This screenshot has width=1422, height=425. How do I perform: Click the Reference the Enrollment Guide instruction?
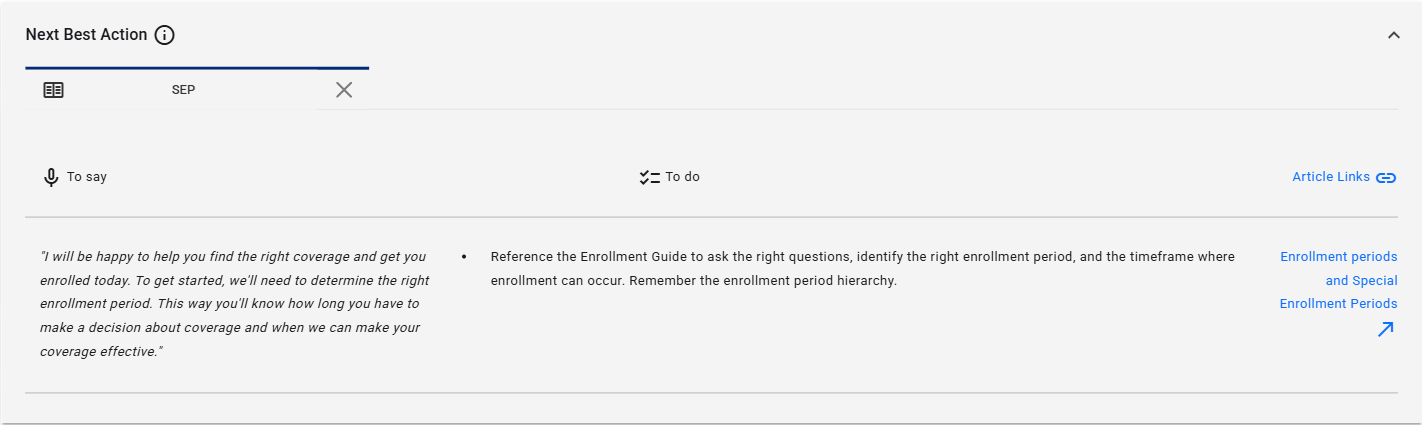pyautogui.click(x=863, y=269)
